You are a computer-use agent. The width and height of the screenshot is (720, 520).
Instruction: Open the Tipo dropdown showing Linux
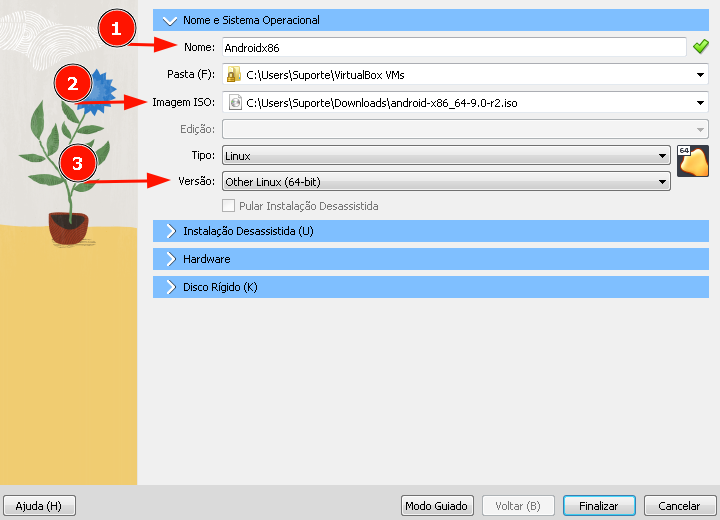[446, 156]
